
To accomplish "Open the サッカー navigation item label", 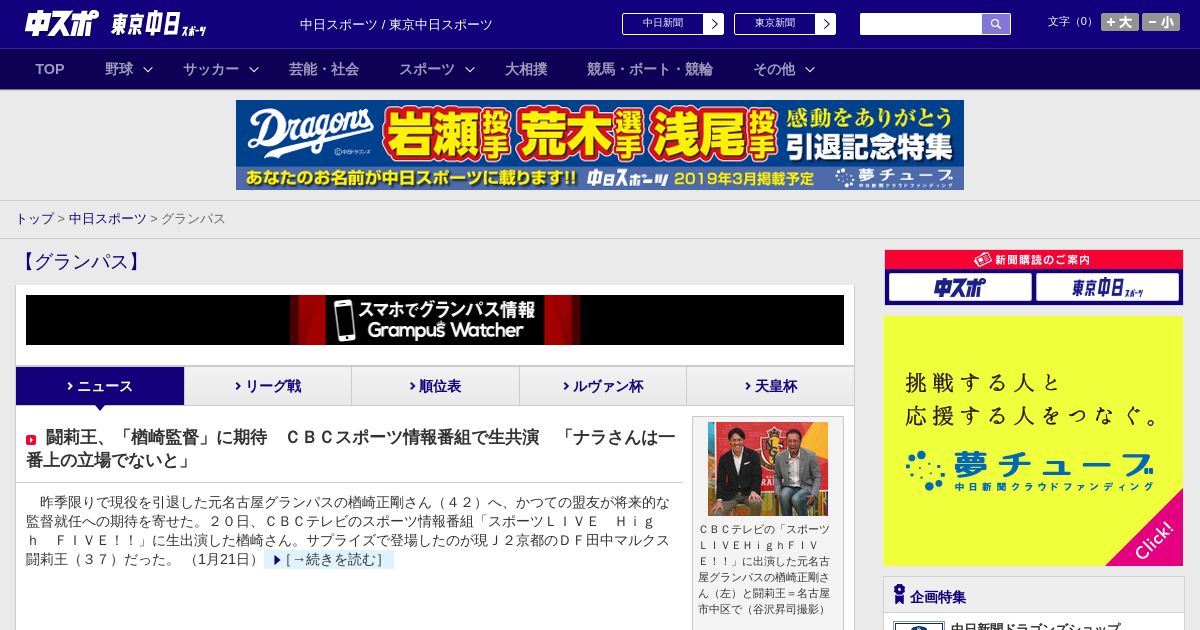I will click(x=211, y=69).
